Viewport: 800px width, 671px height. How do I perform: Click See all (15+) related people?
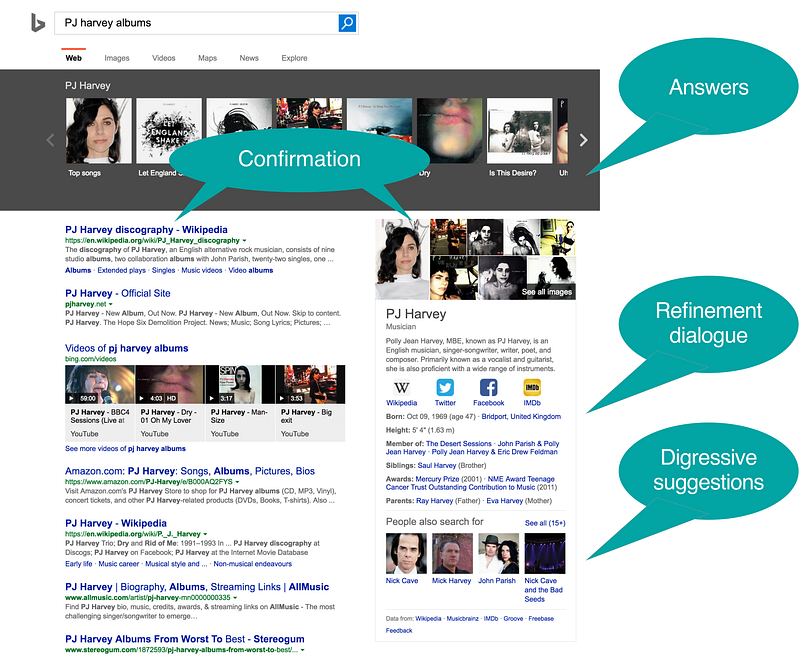coord(545,524)
